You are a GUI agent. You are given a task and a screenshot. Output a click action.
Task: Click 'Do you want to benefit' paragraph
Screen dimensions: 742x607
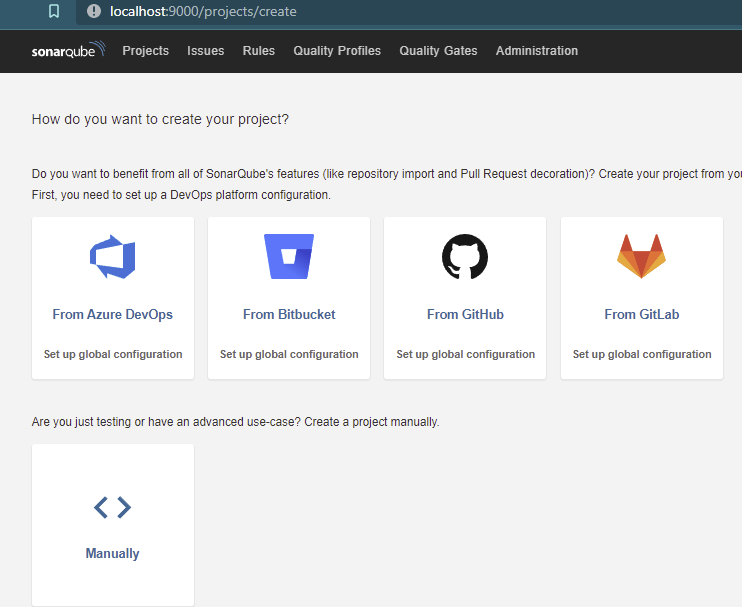coord(387,174)
